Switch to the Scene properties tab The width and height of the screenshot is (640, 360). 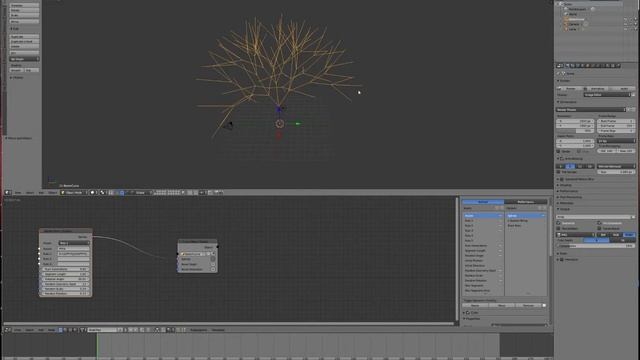click(x=578, y=65)
